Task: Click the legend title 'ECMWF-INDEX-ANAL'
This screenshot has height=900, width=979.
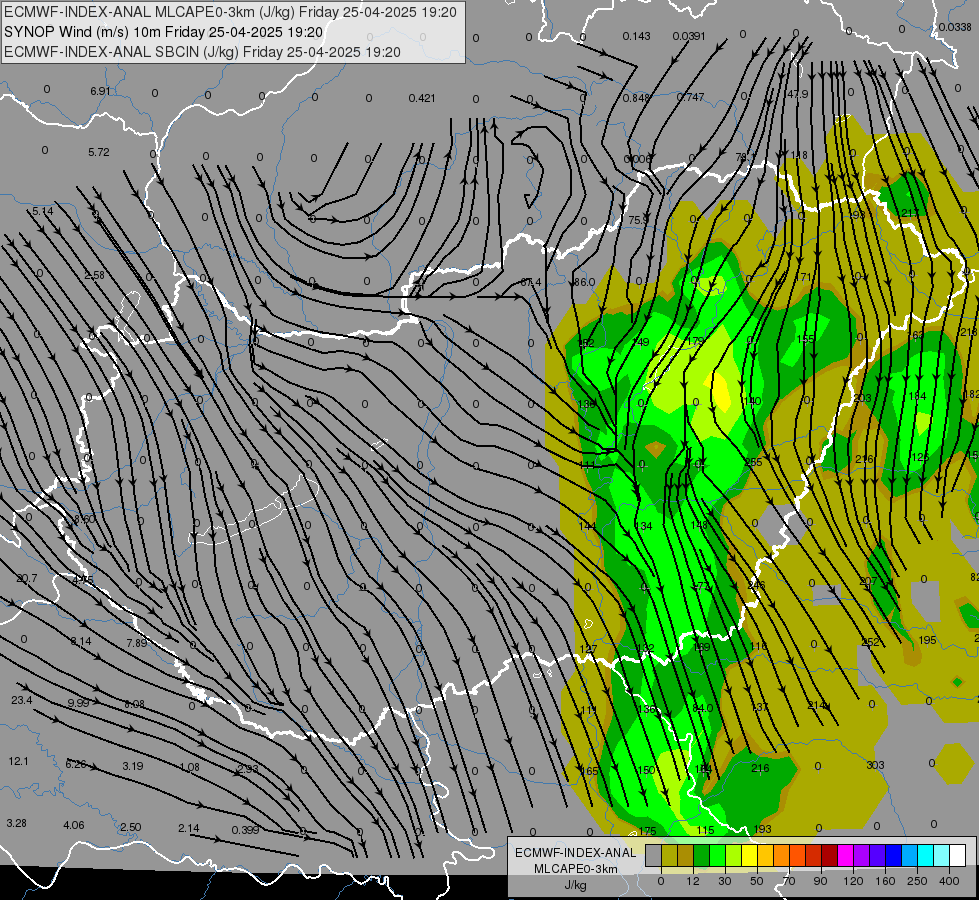Action: (x=575, y=853)
